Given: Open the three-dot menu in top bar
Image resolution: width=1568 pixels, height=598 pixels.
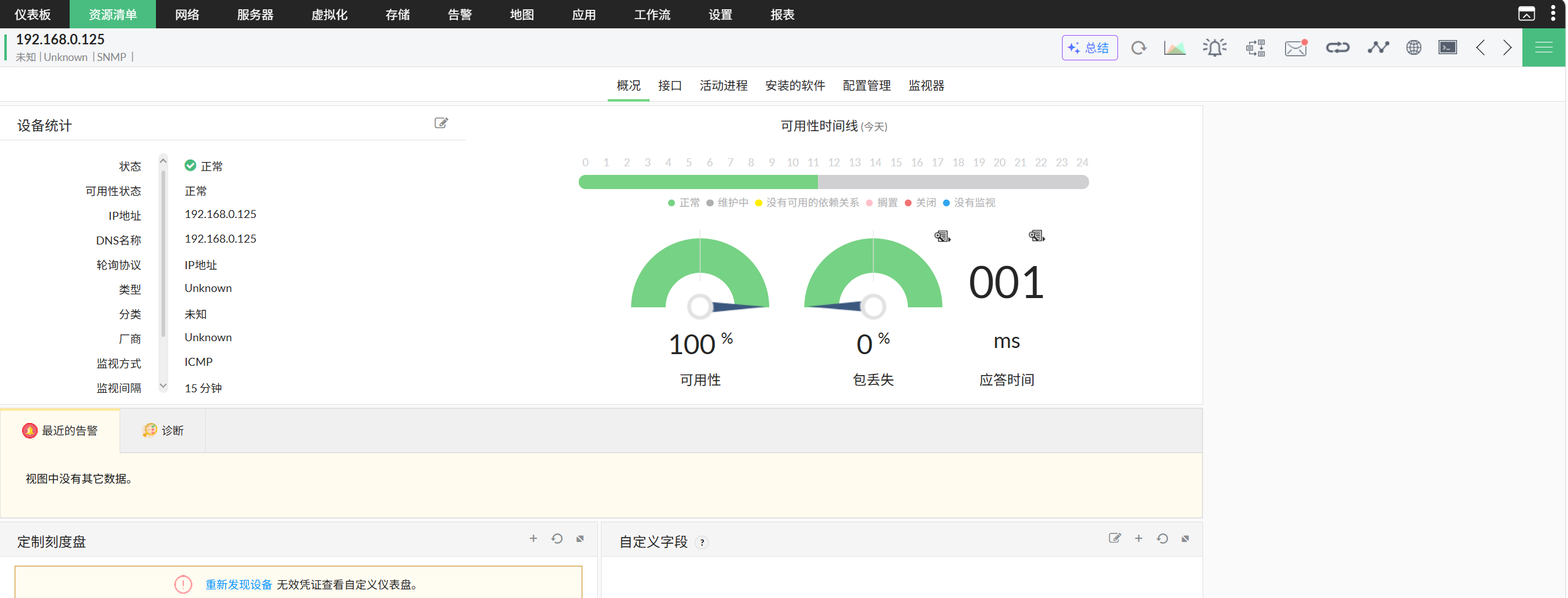Looking at the screenshot, I should 1553,14.
